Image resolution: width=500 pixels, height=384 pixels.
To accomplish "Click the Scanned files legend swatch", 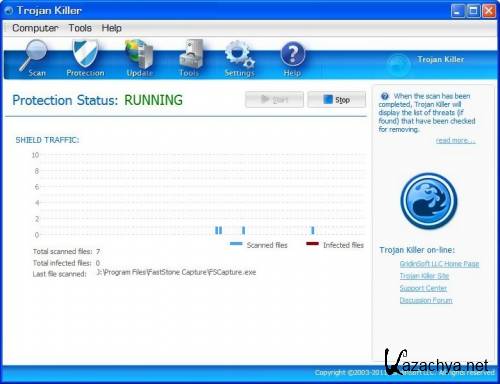I will coord(236,244).
